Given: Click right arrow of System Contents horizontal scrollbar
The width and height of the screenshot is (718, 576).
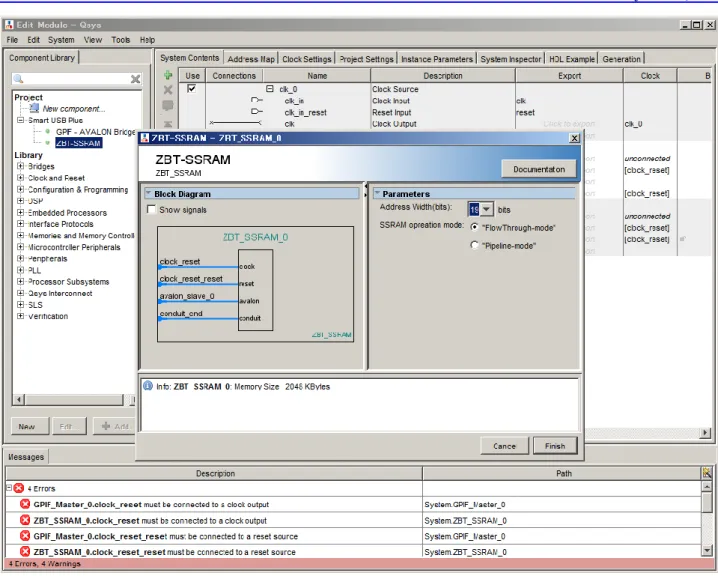Looking at the screenshot, I should click(x=706, y=432).
